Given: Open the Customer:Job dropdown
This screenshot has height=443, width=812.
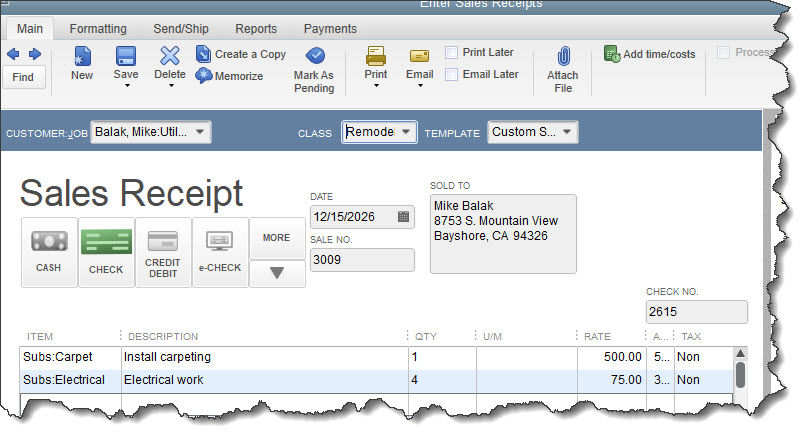Looking at the screenshot, I should 200,132.
